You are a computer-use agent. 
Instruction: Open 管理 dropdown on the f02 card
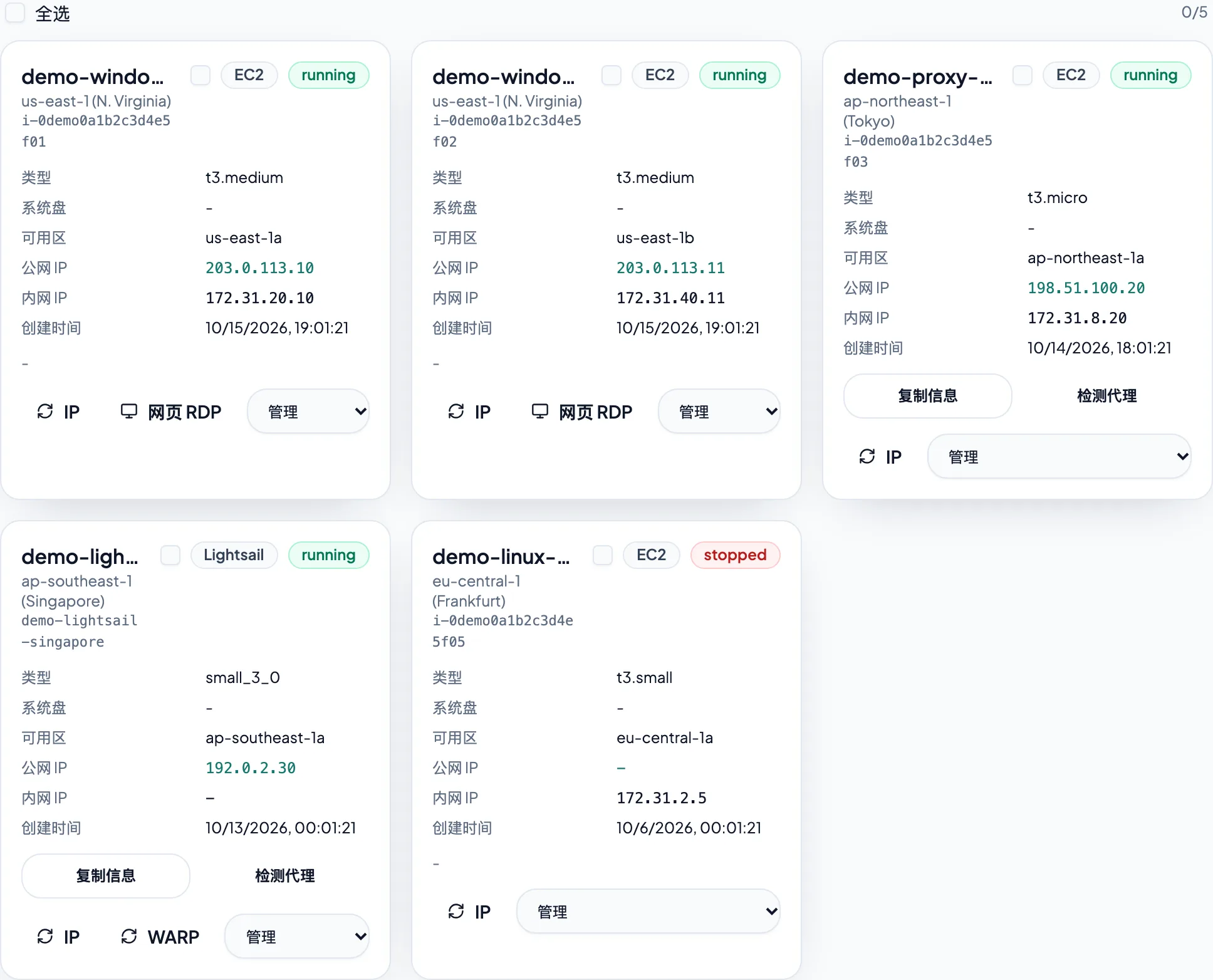[719, 412]
